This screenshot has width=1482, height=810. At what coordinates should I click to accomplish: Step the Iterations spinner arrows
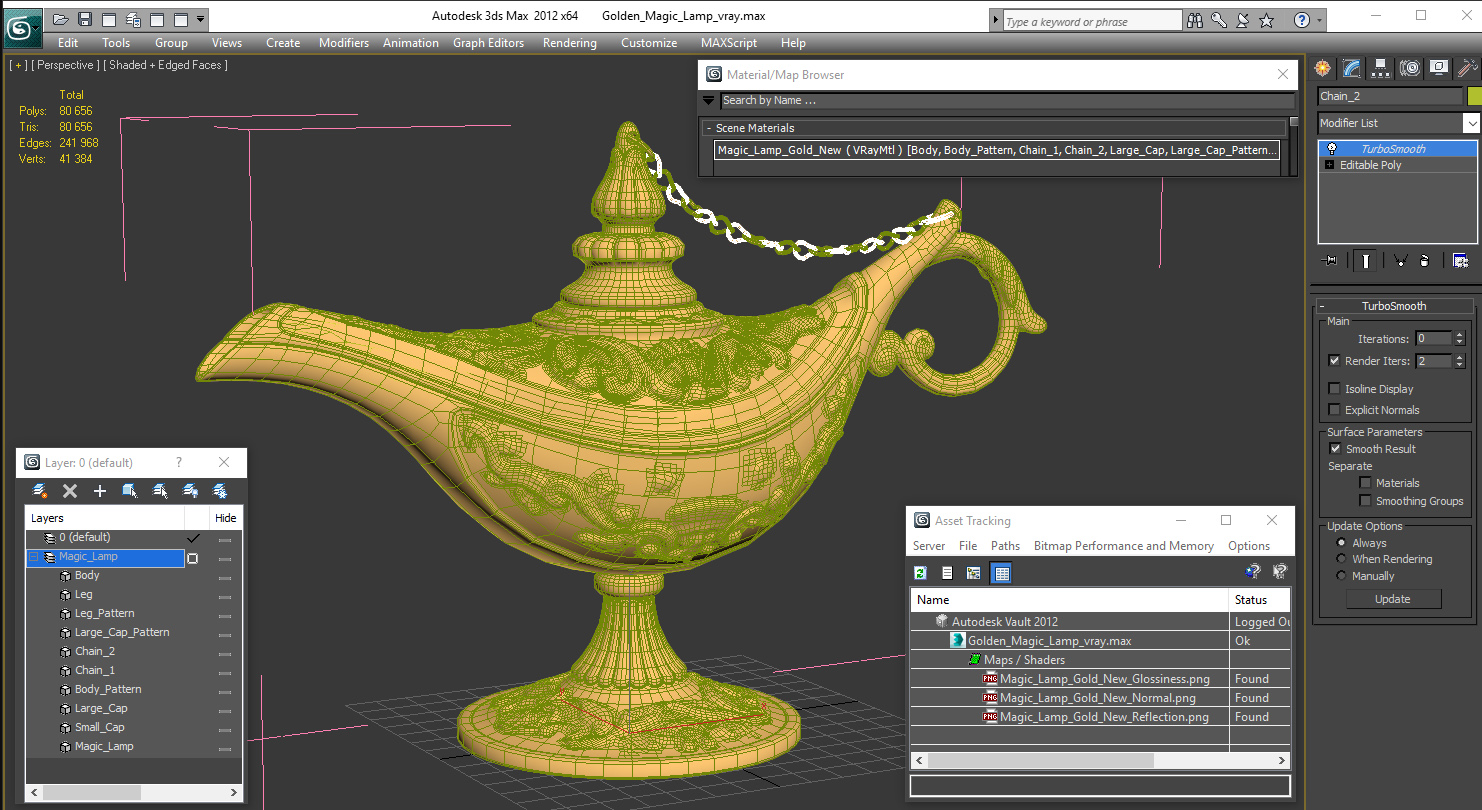(1459, 339)
